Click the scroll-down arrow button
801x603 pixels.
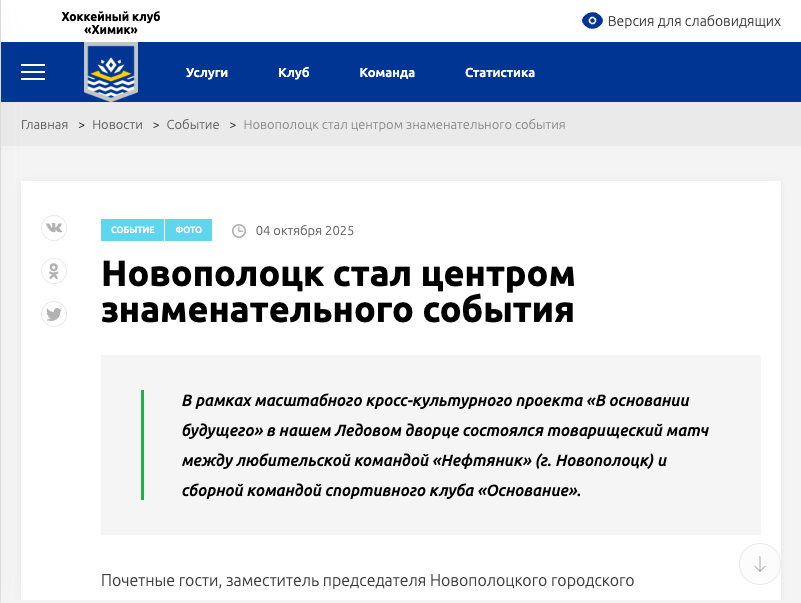coord(760,564)
